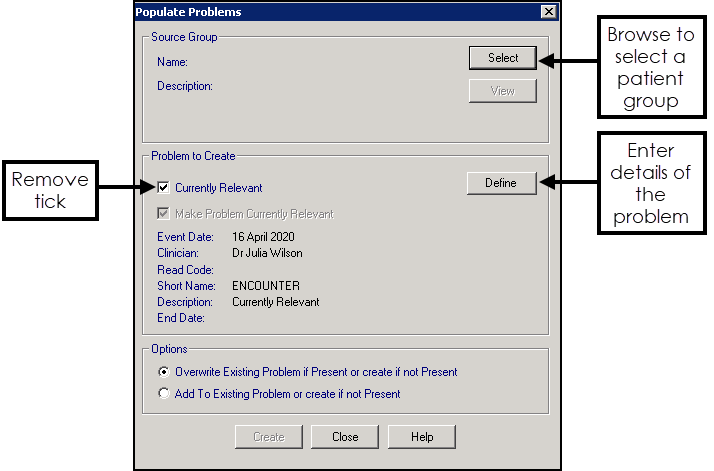Toggle the Make Problem Currently Relevant checkbox

[164, 214]
